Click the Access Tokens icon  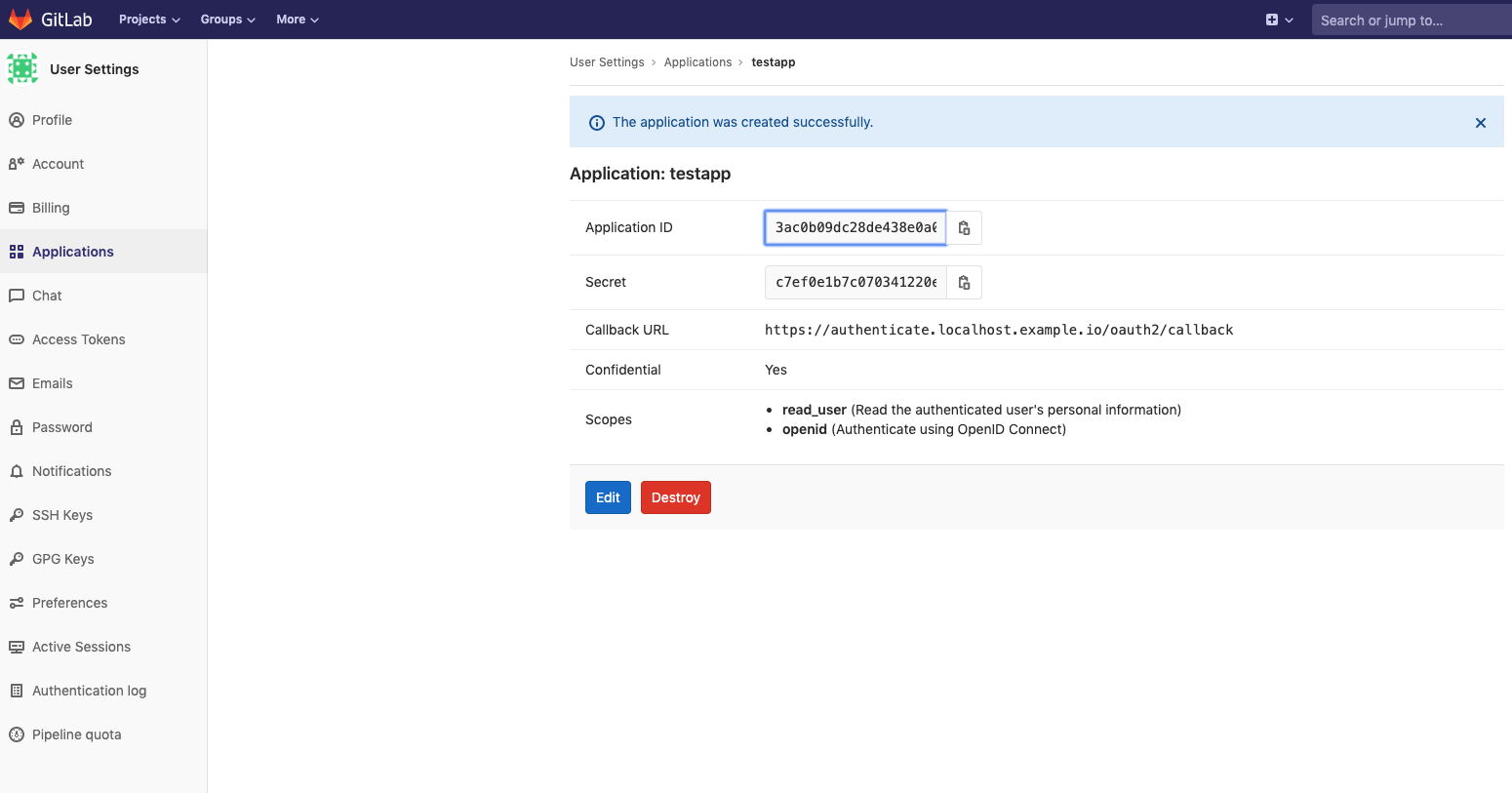click(17, 339)
